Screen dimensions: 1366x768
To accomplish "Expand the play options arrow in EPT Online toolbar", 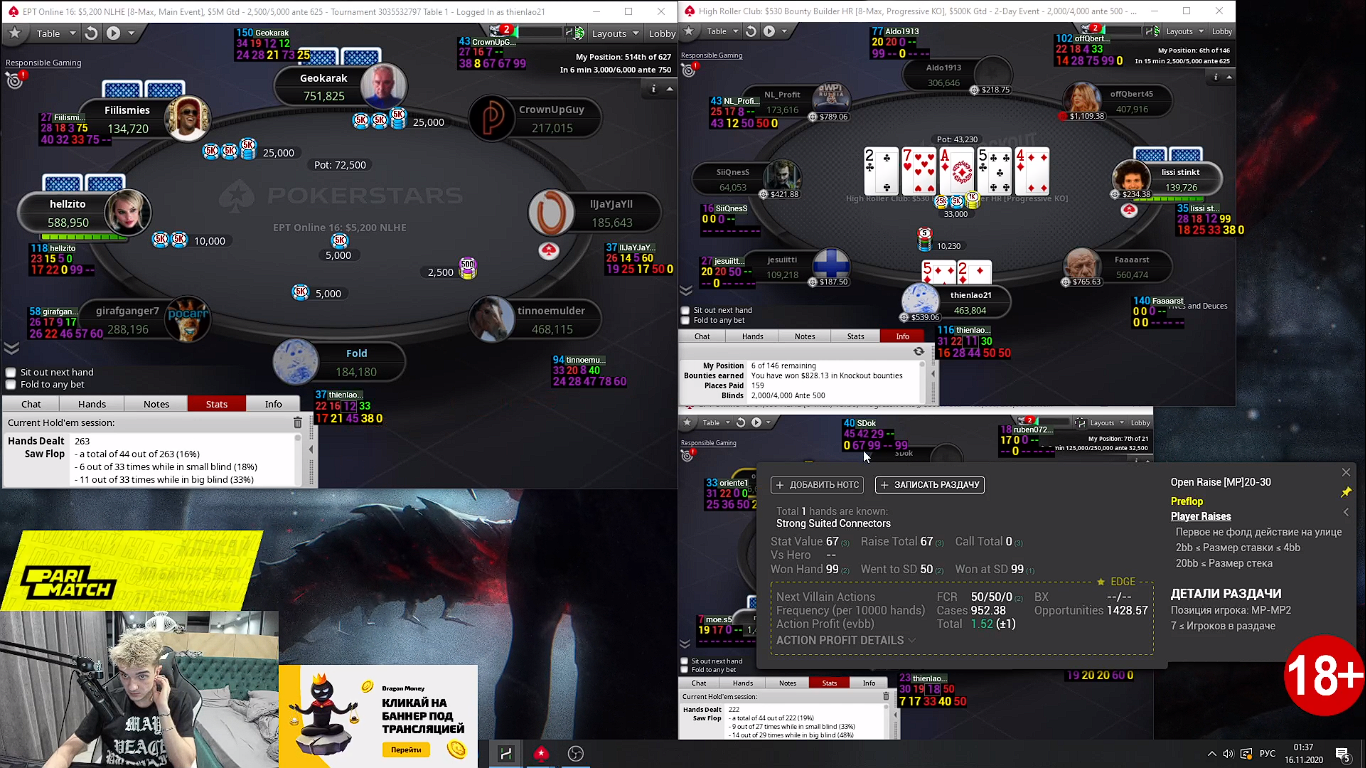I will (131, 33).
